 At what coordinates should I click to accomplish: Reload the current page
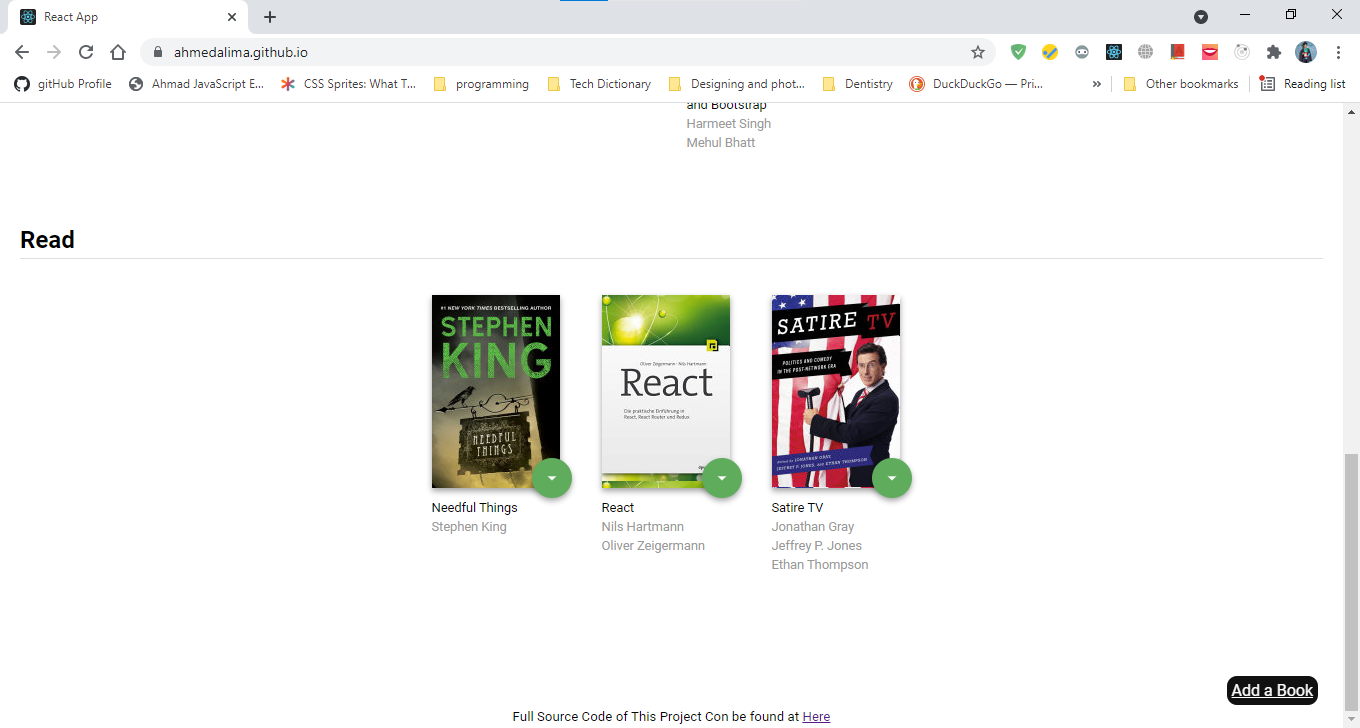tap(86, 52)
